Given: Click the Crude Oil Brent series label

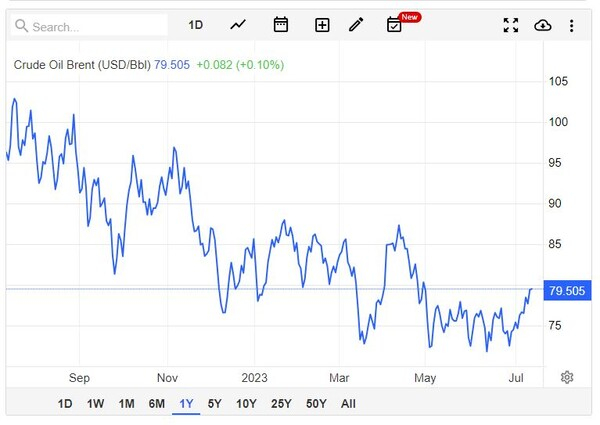Looking at the screenshot, I should click(x=82, y=65).
